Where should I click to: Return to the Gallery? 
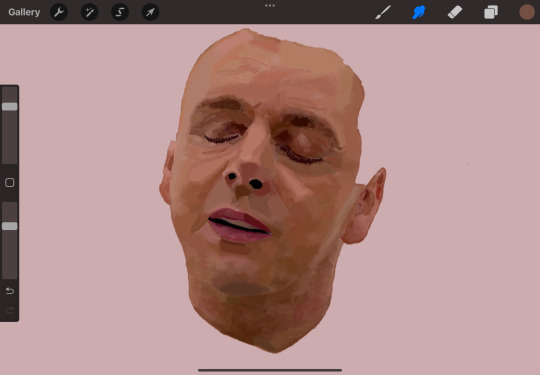(24, 12)
